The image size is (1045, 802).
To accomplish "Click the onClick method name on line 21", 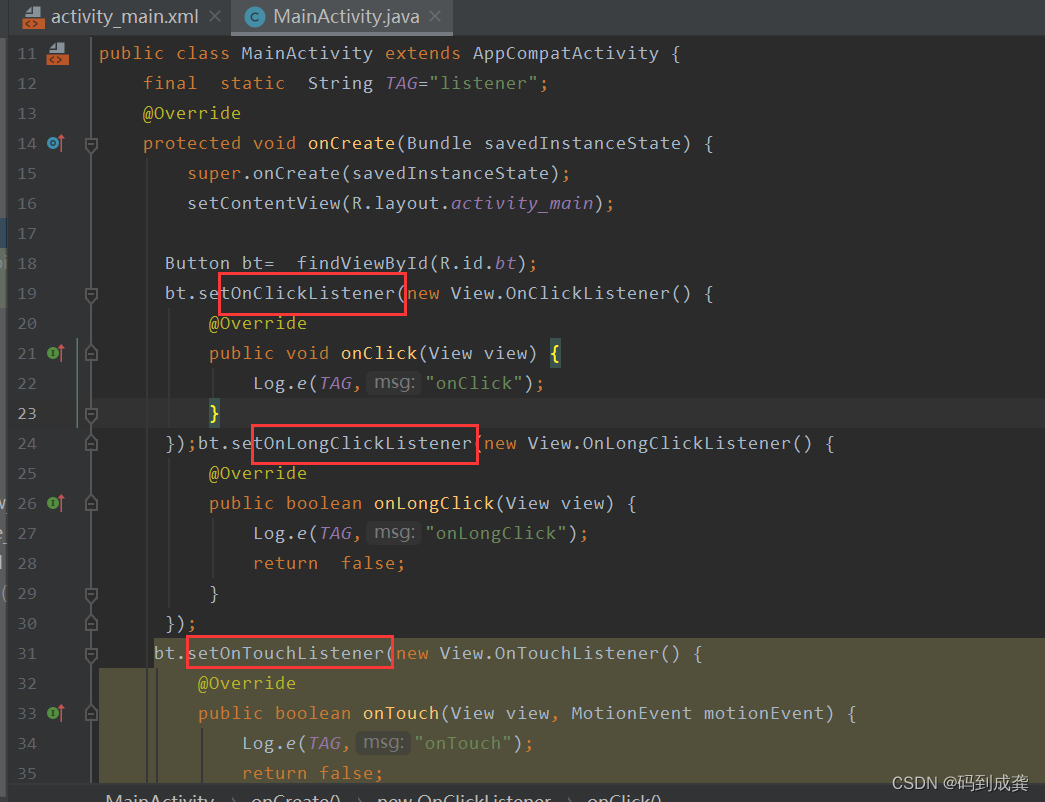I will (x=379, y=353).
